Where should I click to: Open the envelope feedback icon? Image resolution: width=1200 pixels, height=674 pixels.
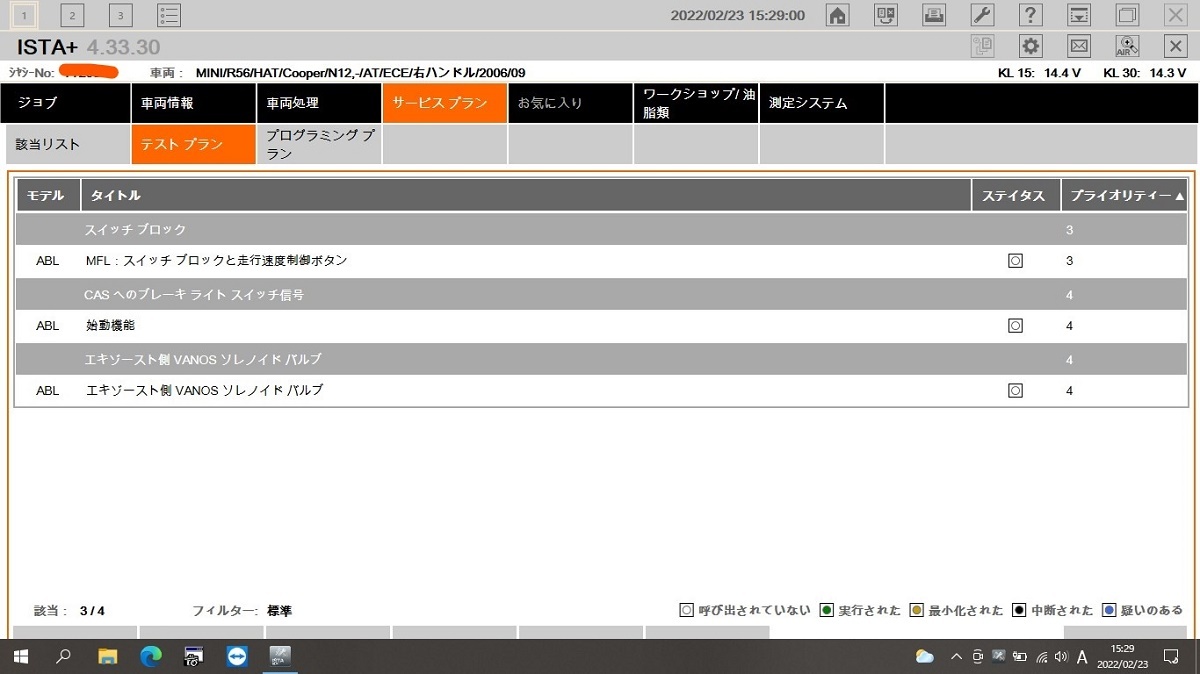1079,46
